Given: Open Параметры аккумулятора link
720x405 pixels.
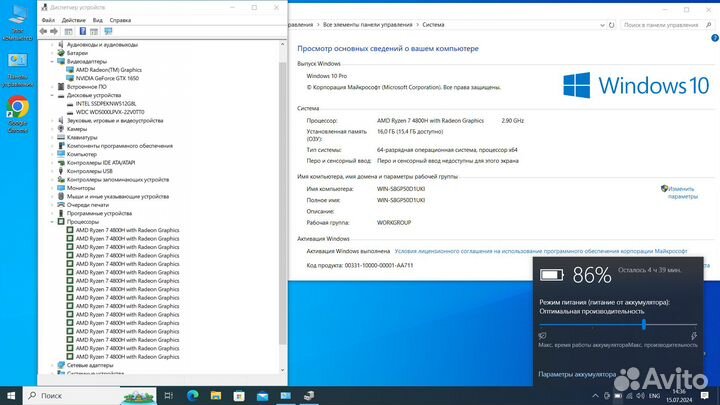Looking at the screenshot, I should tap(577, 374).
